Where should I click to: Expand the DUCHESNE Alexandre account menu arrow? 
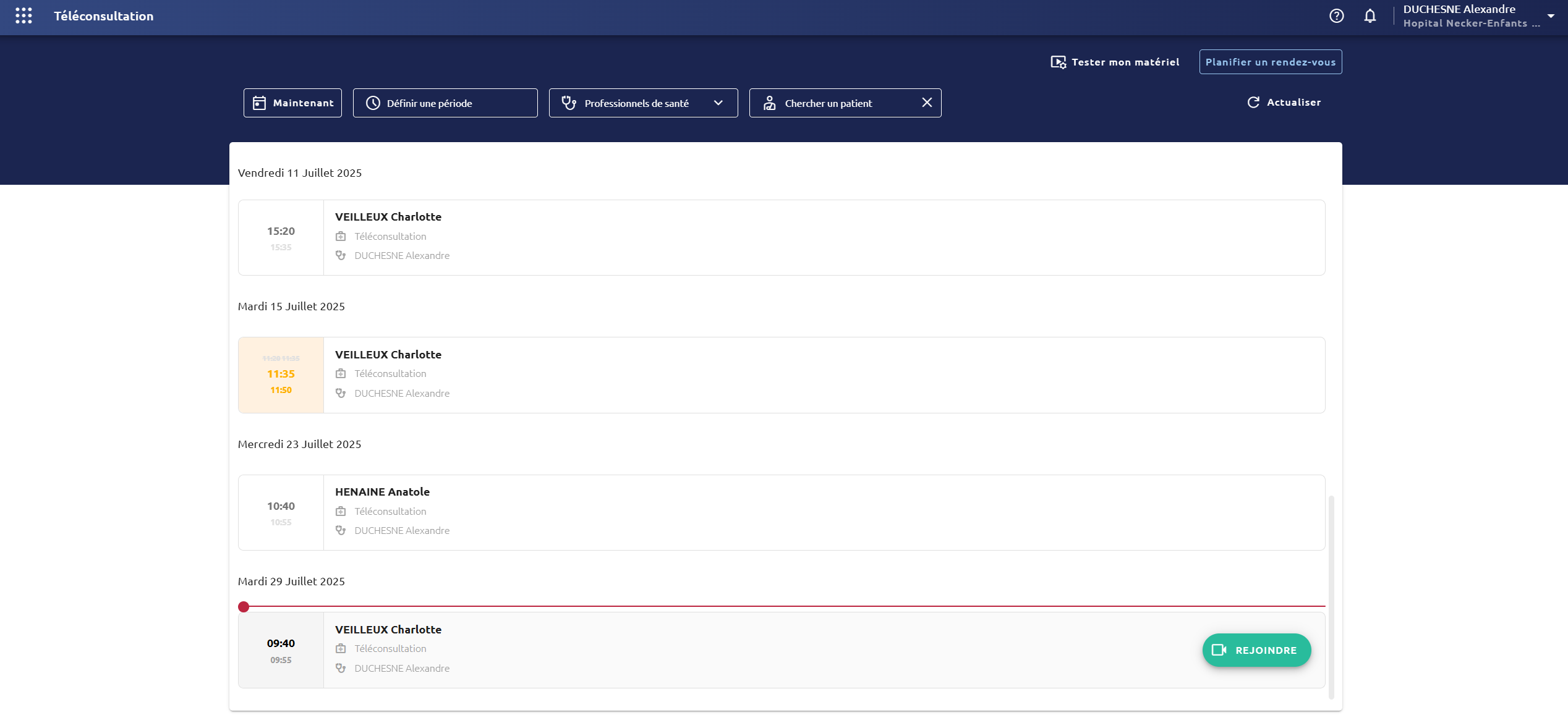(1551, 16)
